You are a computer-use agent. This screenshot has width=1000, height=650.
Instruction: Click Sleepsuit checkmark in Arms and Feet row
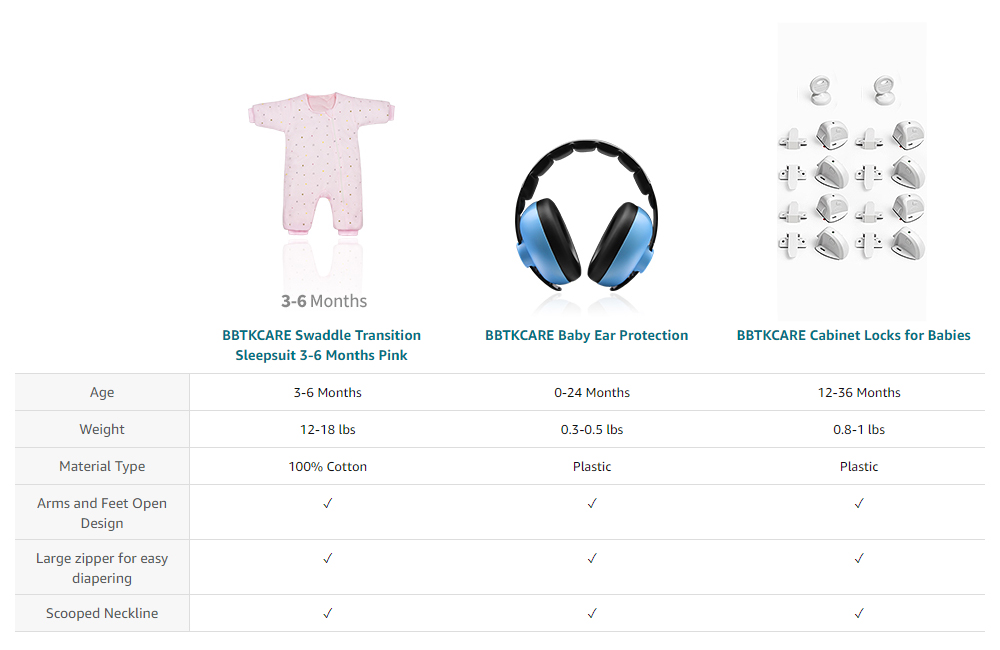tap(328, 503)
